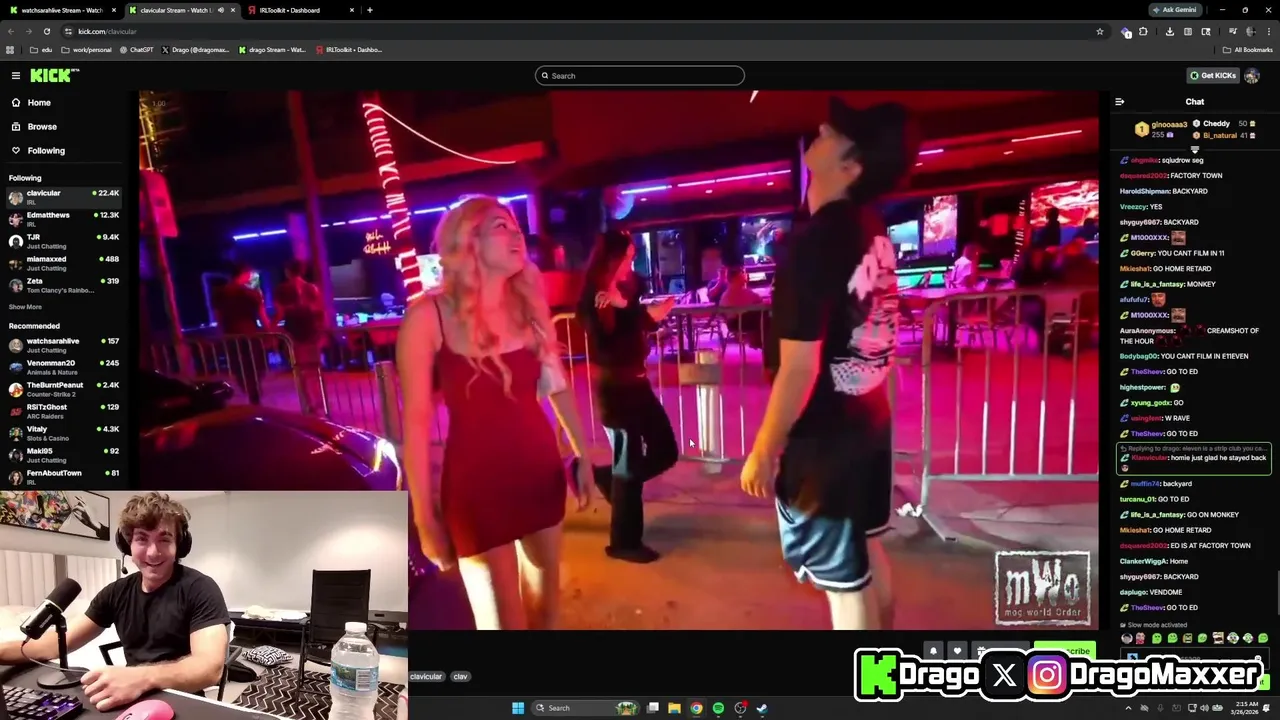
Task: Open Chrome three-dot menu
Action: click(1268, 31)
